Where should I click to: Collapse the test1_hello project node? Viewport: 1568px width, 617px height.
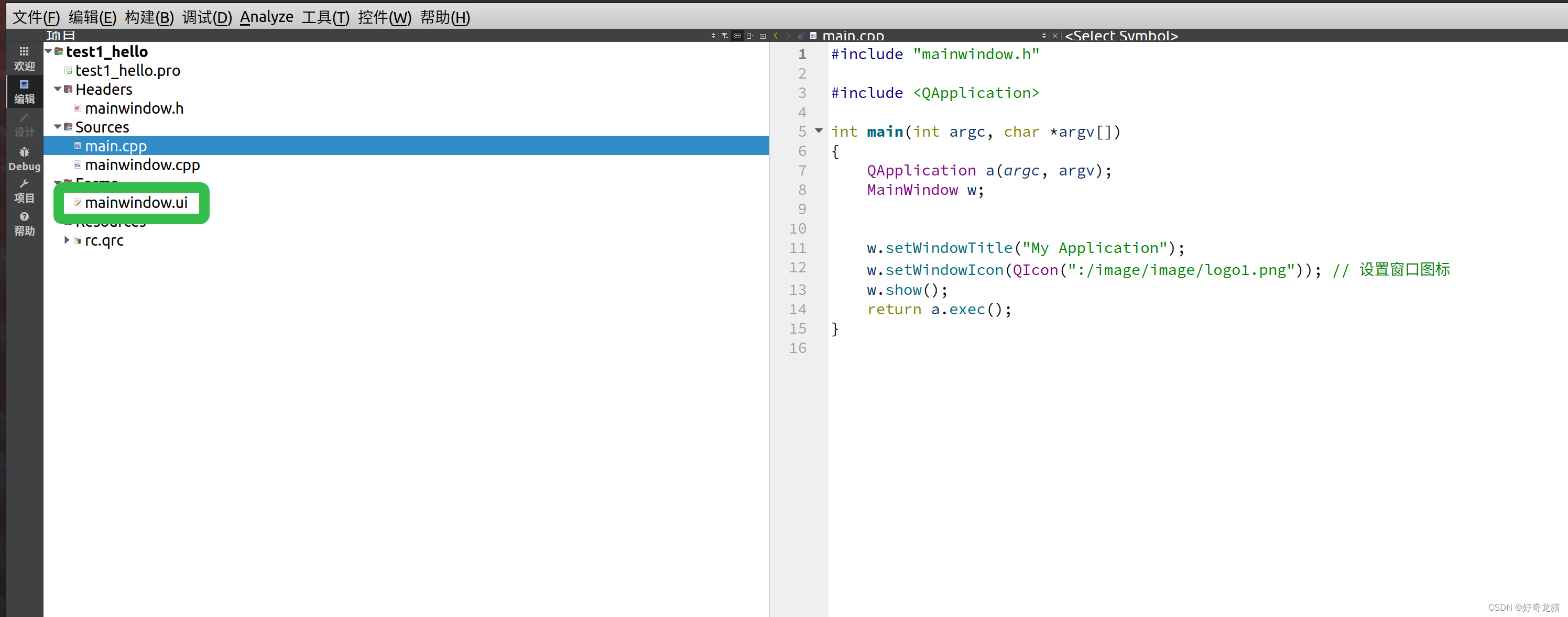tap(49, 52)
